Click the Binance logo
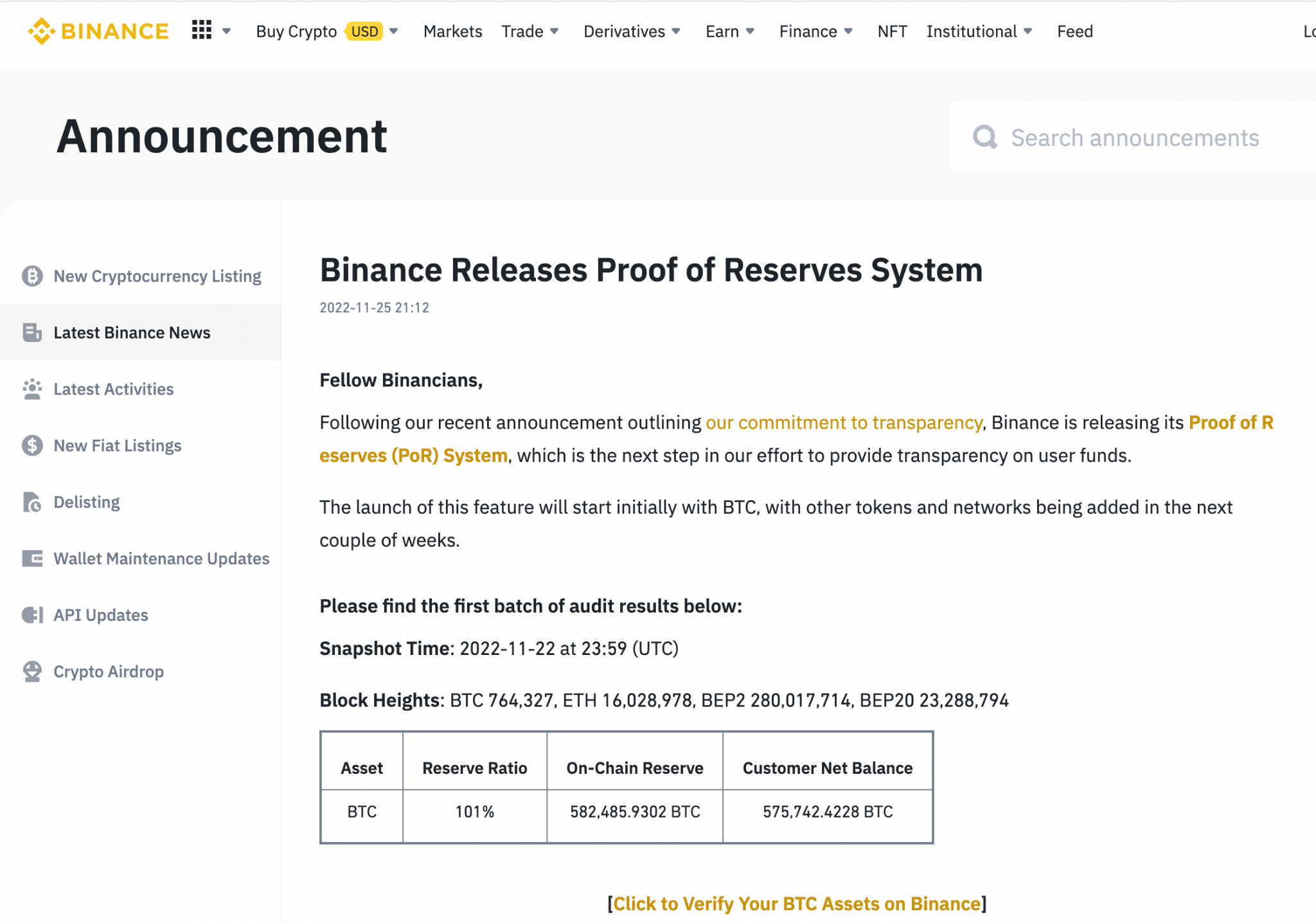The height and width of the screenshot is (923, 1316). [x=98, y=31]
